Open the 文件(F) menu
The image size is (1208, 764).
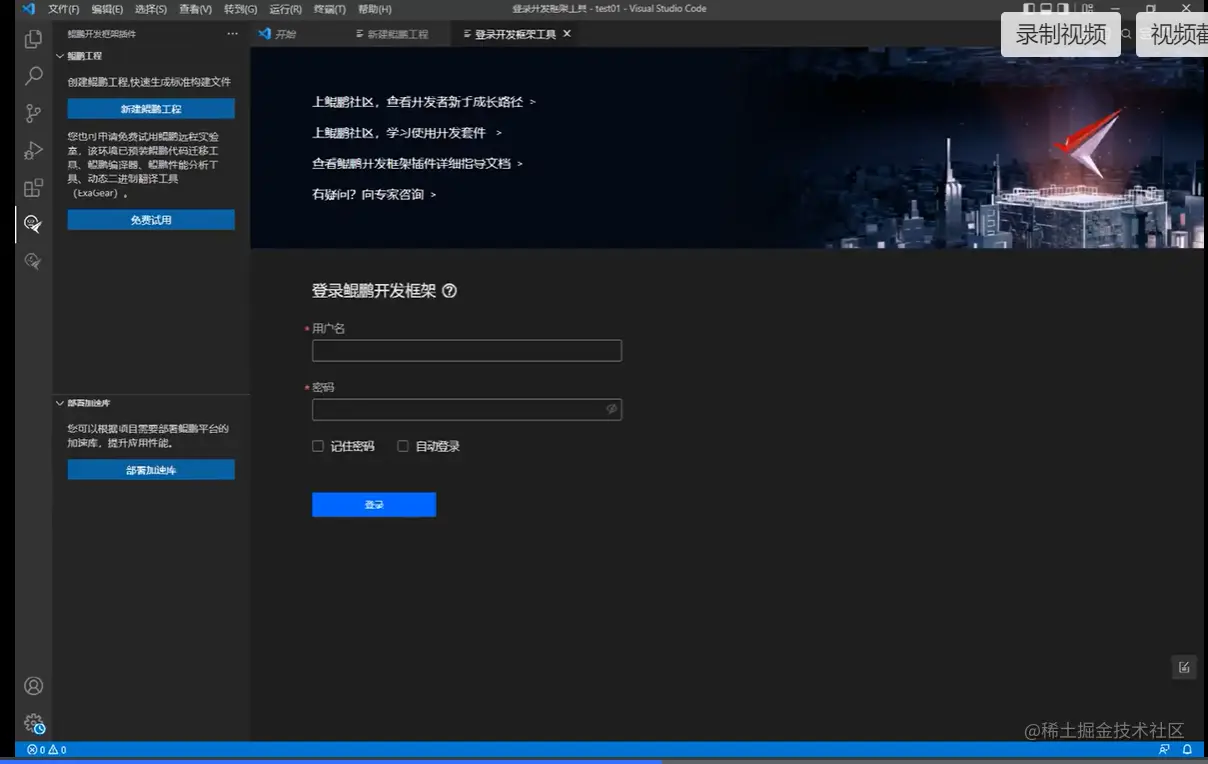(x=64, y=9)
